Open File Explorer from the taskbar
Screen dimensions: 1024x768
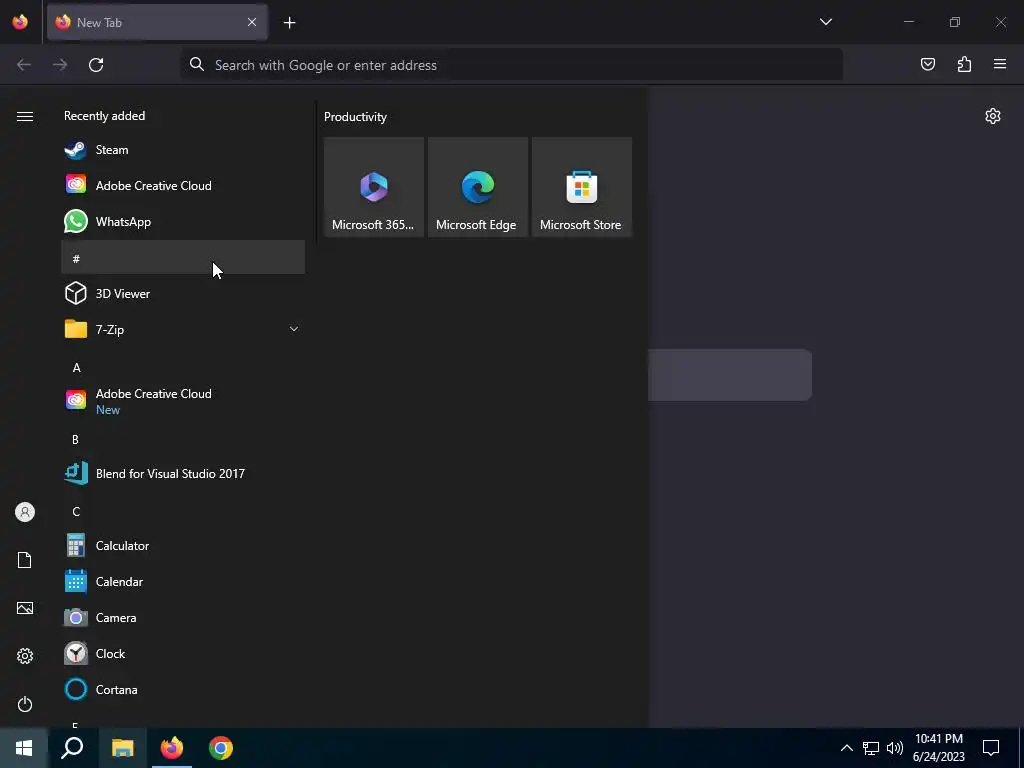(x=122, y=748)
